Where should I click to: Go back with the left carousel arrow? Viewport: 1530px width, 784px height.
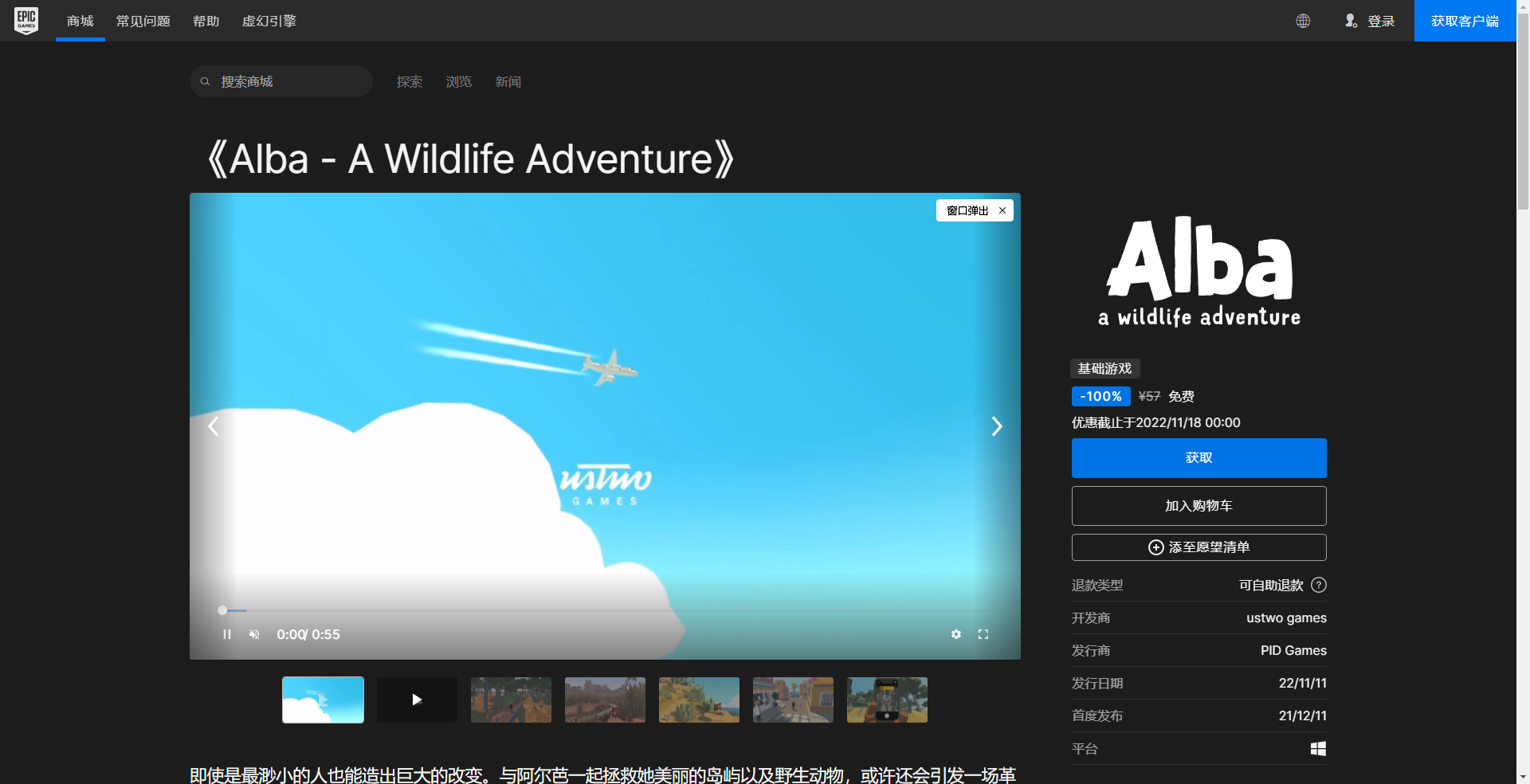pos(213,426)
